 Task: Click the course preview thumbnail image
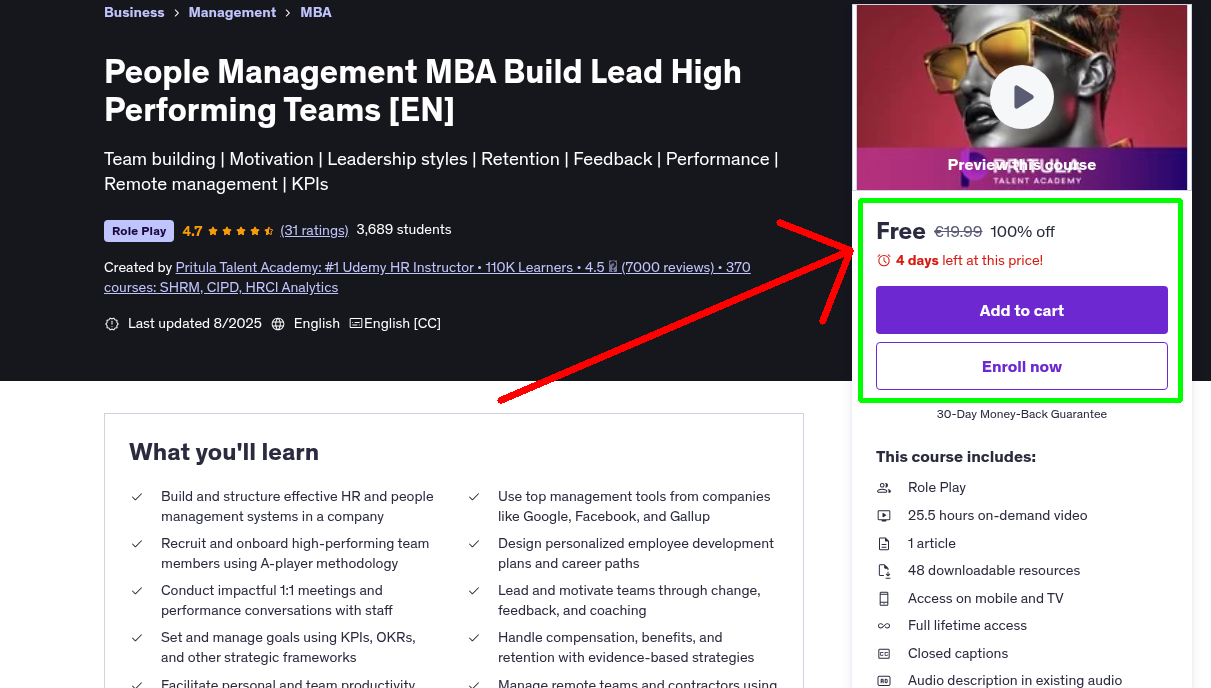pos(1022,97)
